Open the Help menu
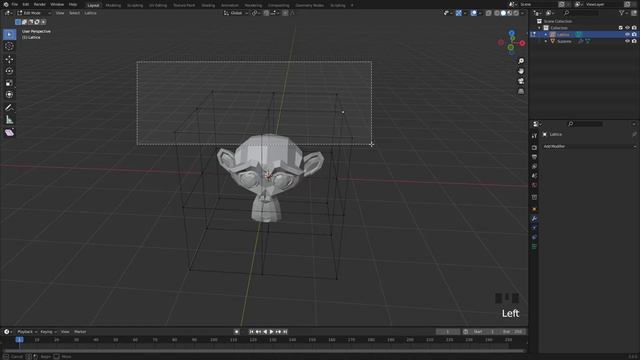The width and height of the screenshot is (640, 360). 73,4
